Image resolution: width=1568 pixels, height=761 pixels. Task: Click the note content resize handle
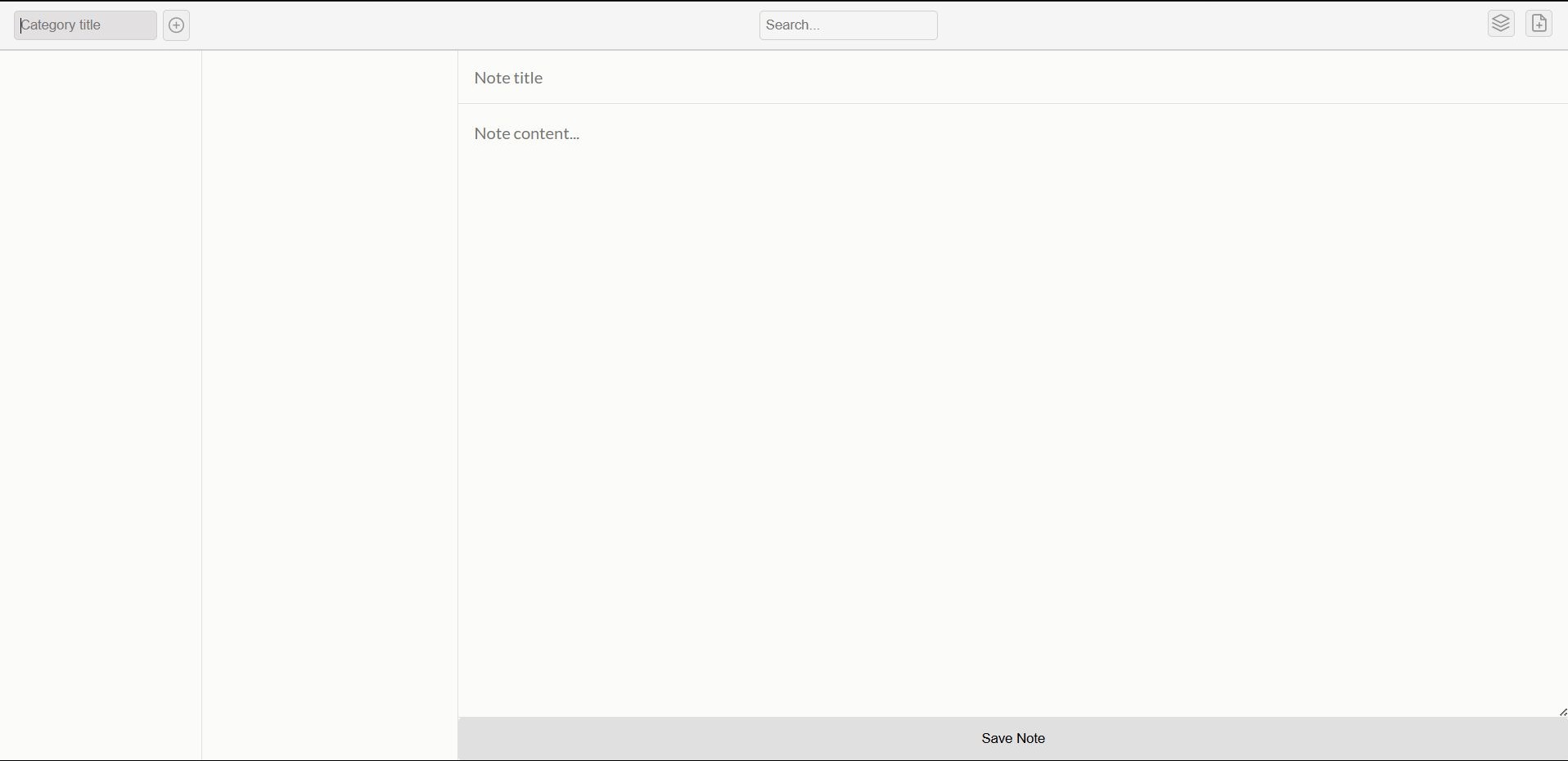pyautogui.click(x=1562, y=712)
